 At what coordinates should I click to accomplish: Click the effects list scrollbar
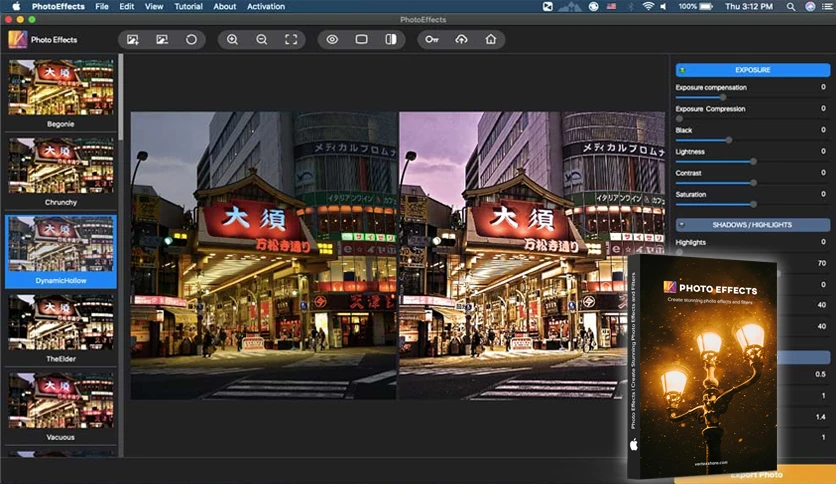click(121, 96)
